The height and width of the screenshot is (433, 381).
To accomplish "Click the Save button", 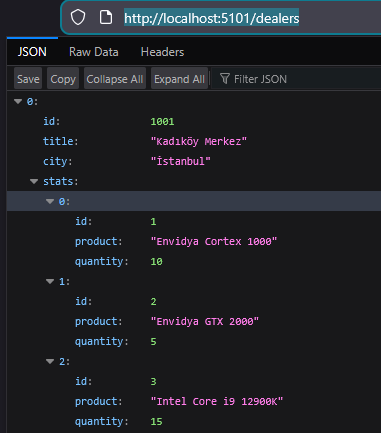I will tap(28, 79).
